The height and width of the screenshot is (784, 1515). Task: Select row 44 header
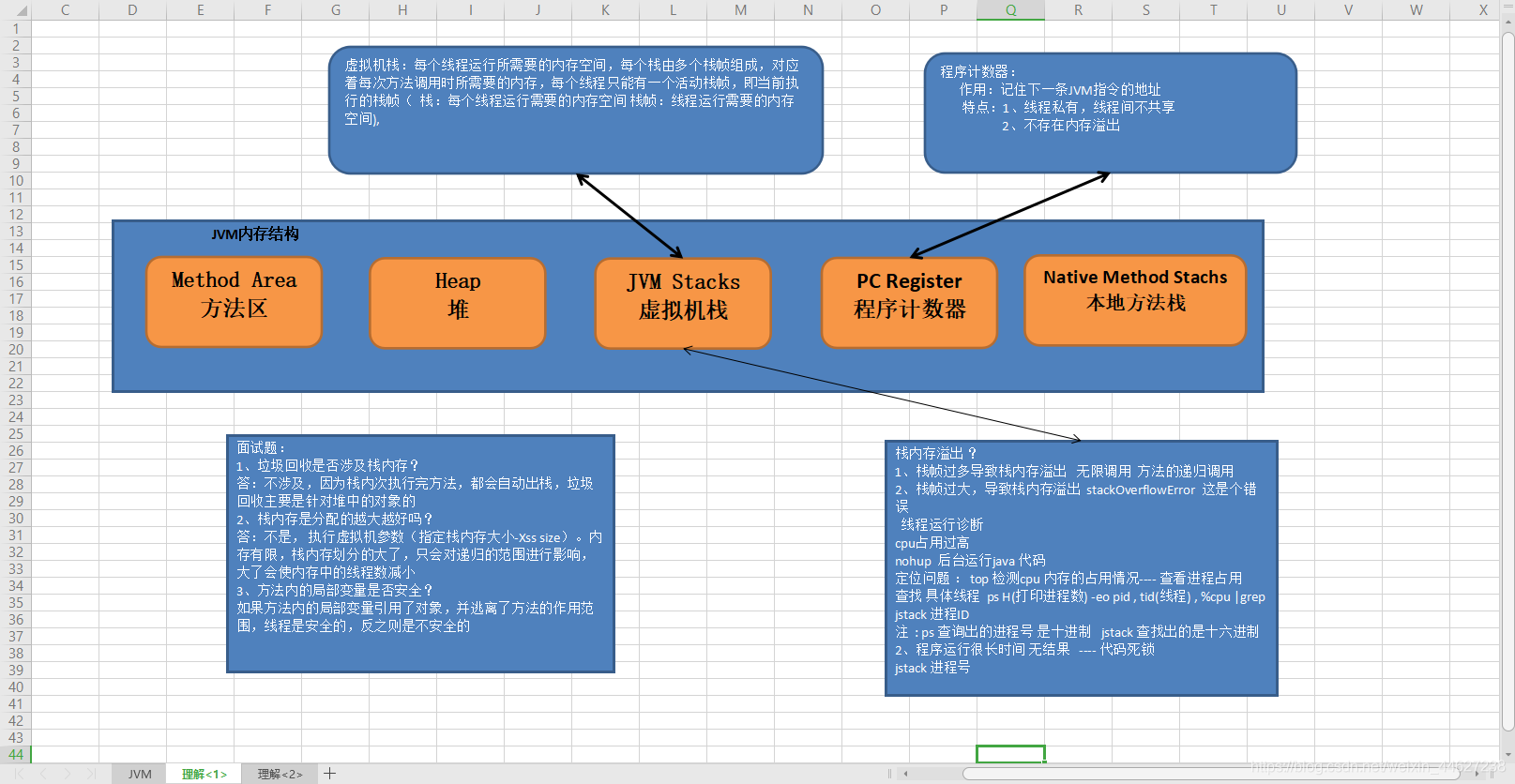click(15, 755)
